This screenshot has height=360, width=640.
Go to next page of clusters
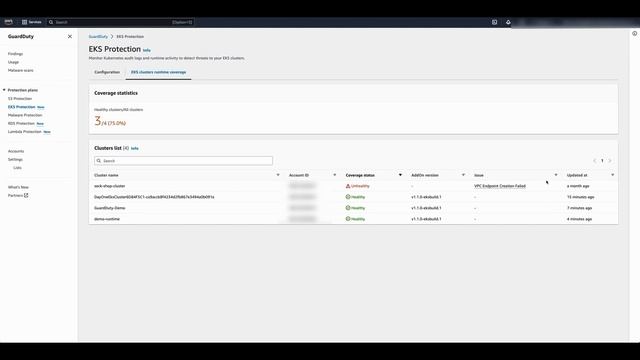point(610,161)
